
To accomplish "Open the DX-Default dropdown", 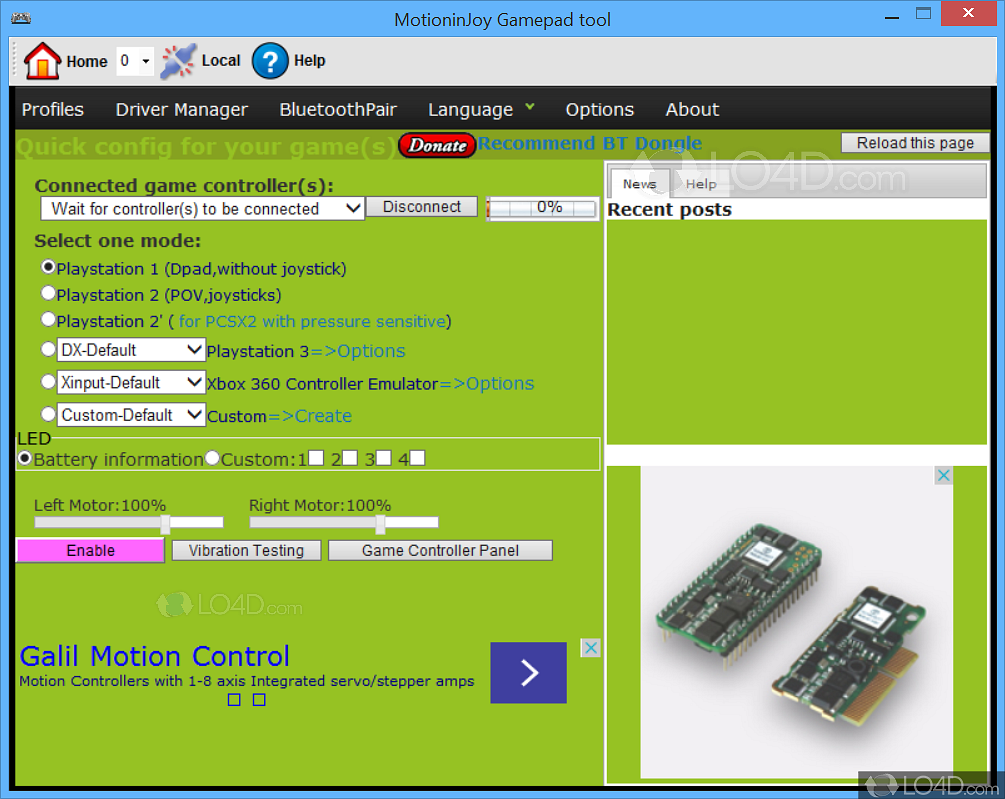I will 131,350.
